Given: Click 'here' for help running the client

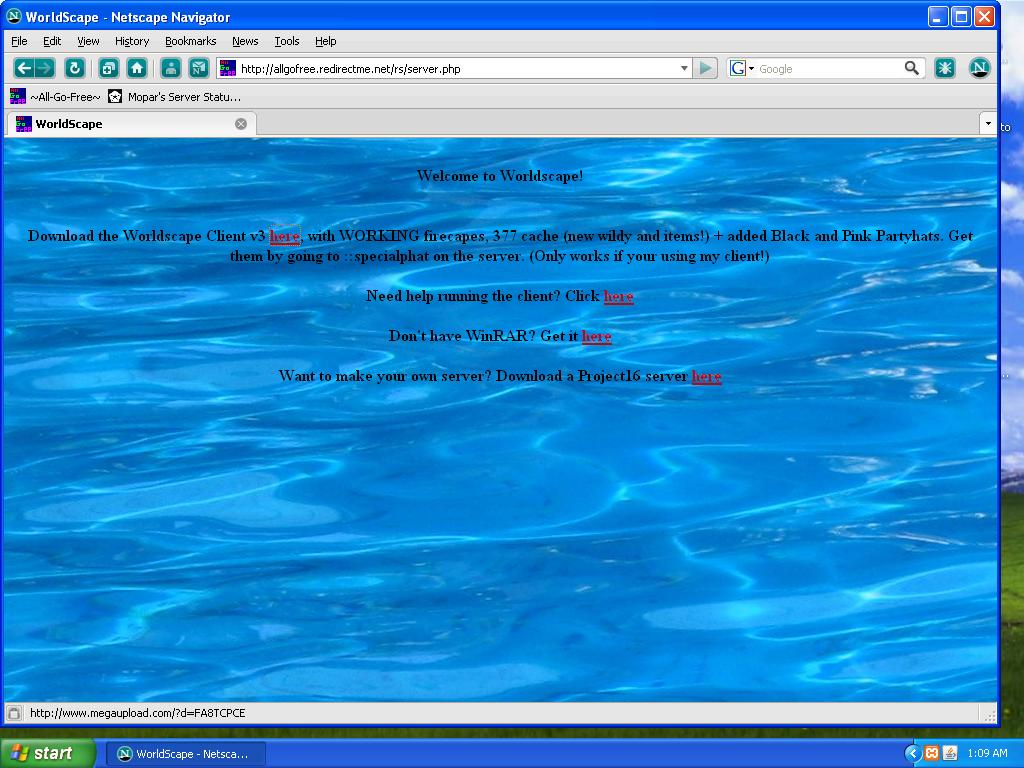Looking at the screenshot, I should 618,296.
